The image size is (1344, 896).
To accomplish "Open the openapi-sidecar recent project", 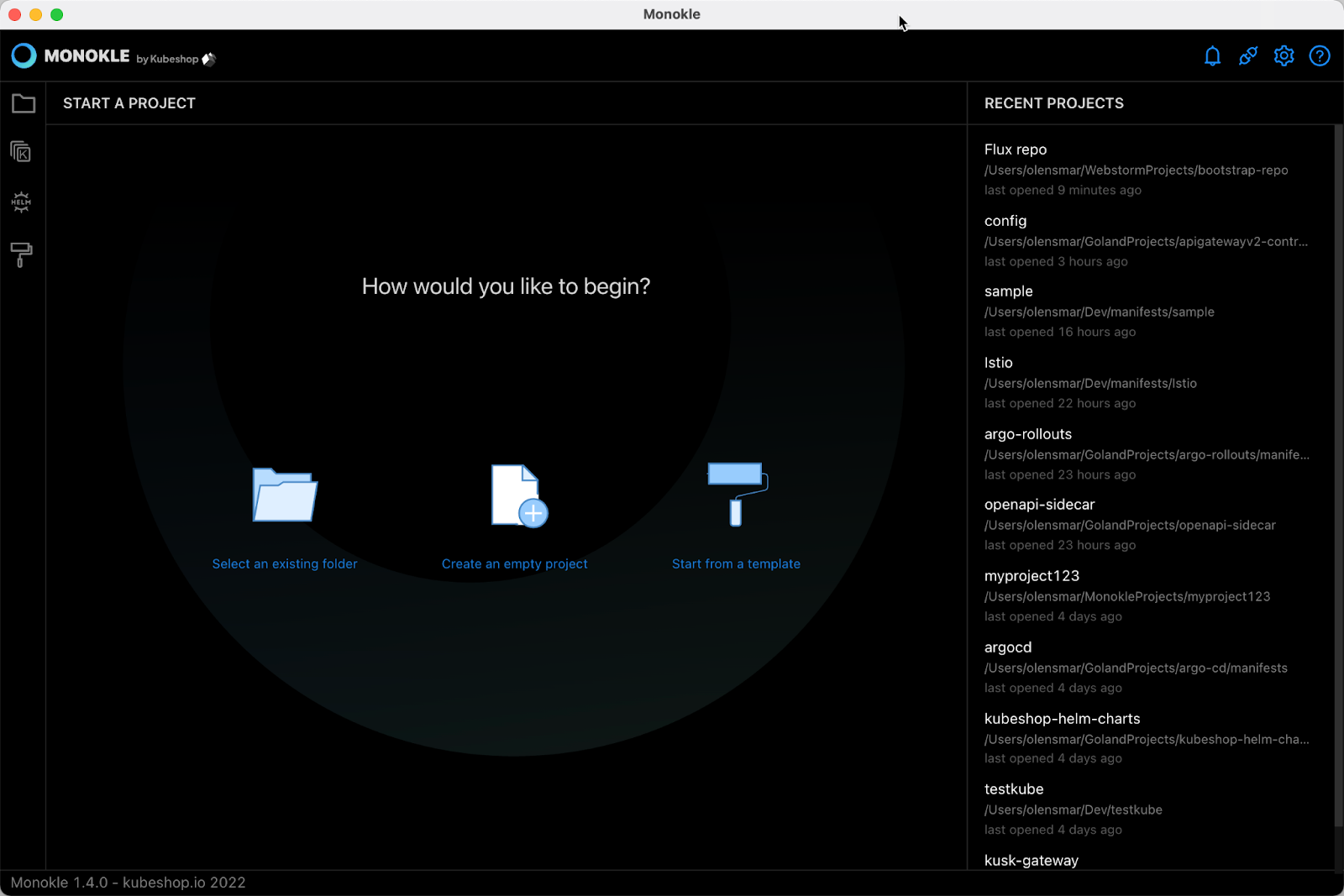I will coord(1040,505).
